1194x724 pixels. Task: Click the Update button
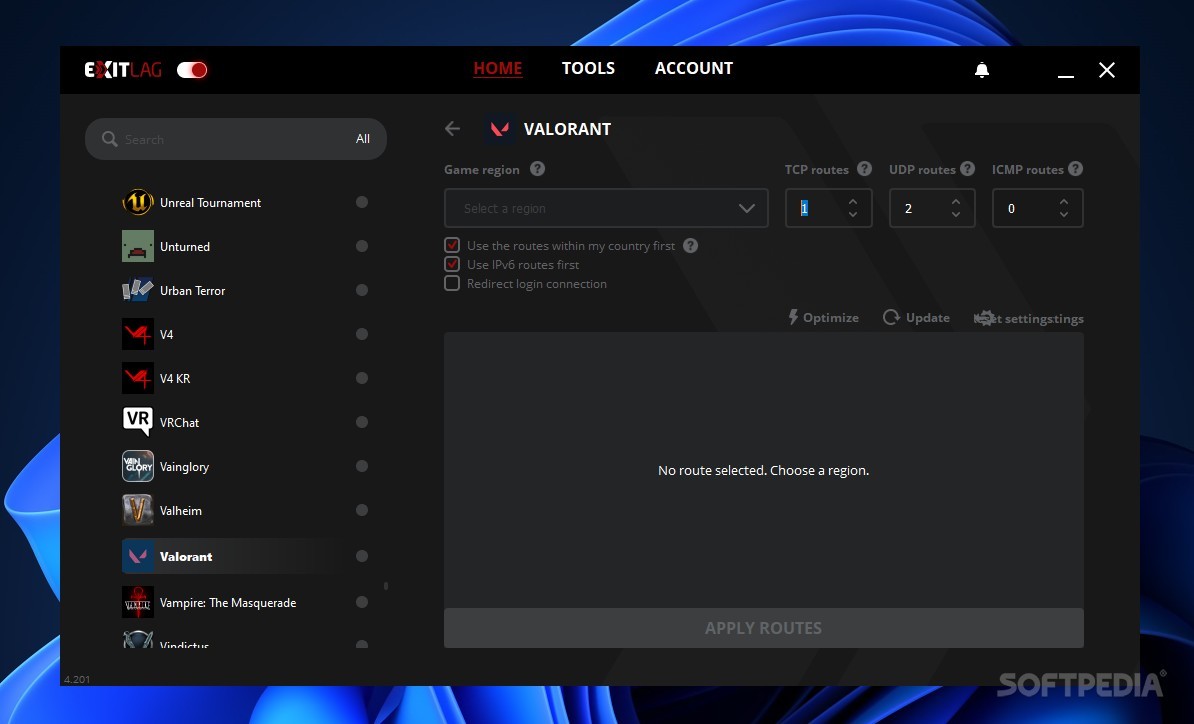(916, 317)
